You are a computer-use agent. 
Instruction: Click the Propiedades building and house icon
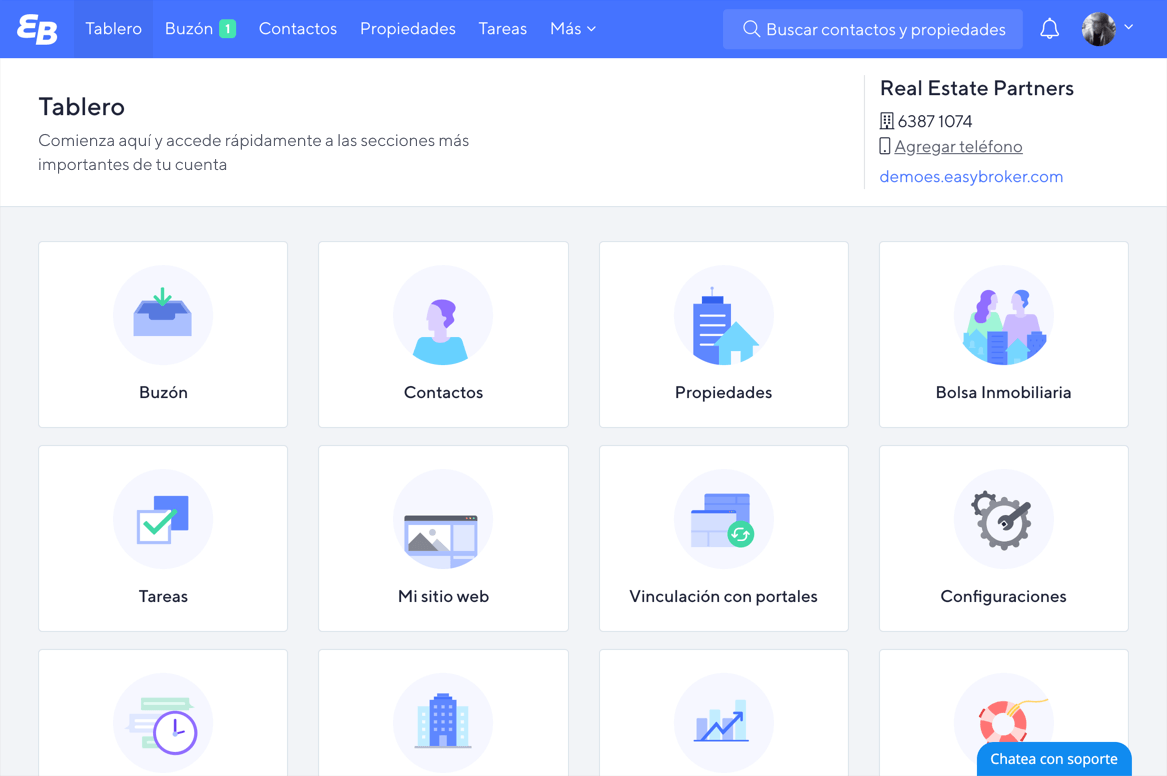click(723, 315)
